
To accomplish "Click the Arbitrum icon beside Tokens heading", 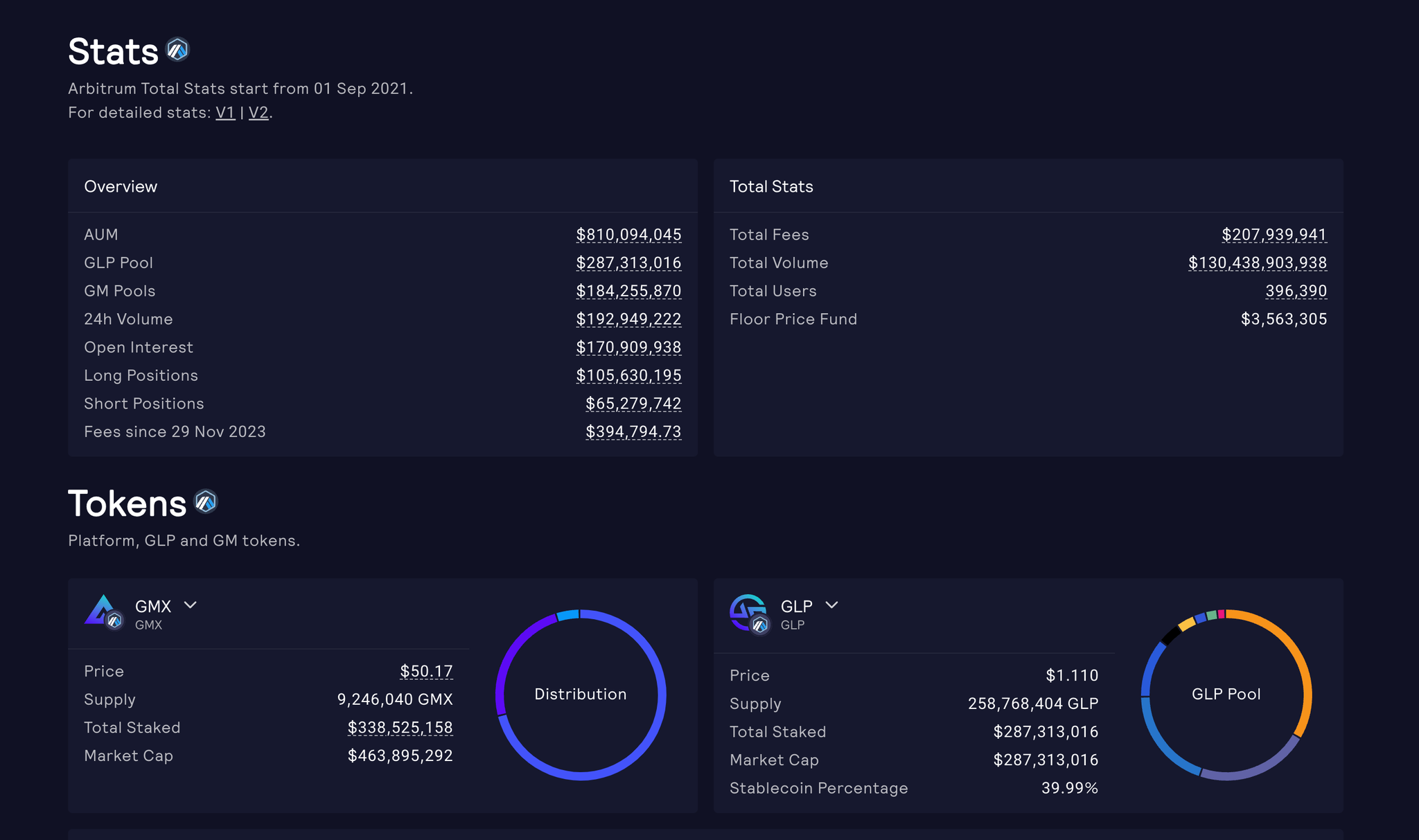I will click(206, 501).
